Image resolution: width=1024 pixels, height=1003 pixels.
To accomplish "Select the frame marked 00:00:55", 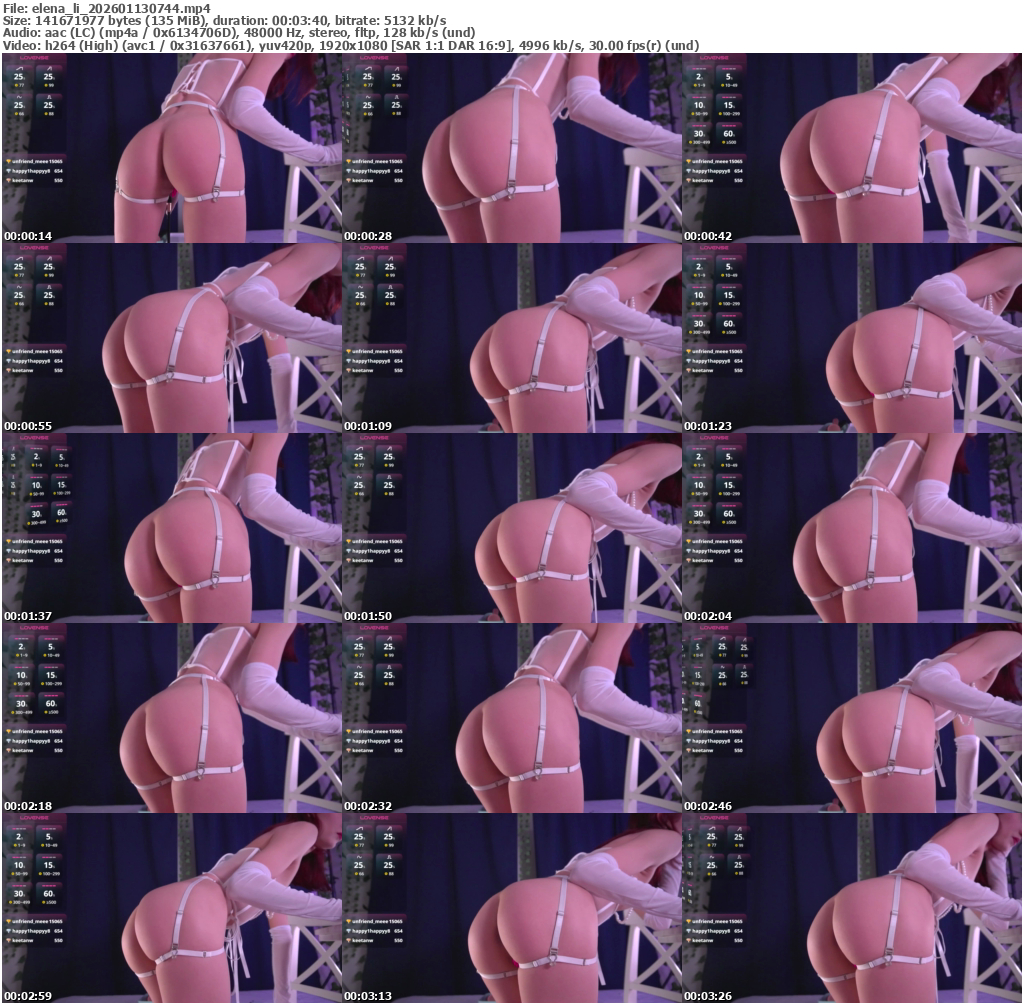I will coord(172,338).
